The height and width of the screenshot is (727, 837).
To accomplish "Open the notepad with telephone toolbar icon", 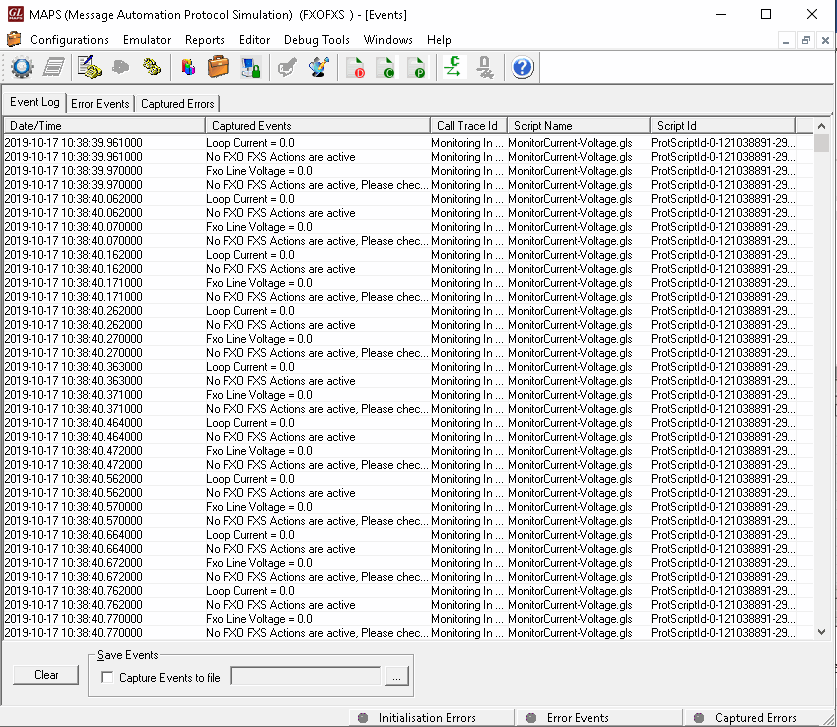I will coord(89,68).
